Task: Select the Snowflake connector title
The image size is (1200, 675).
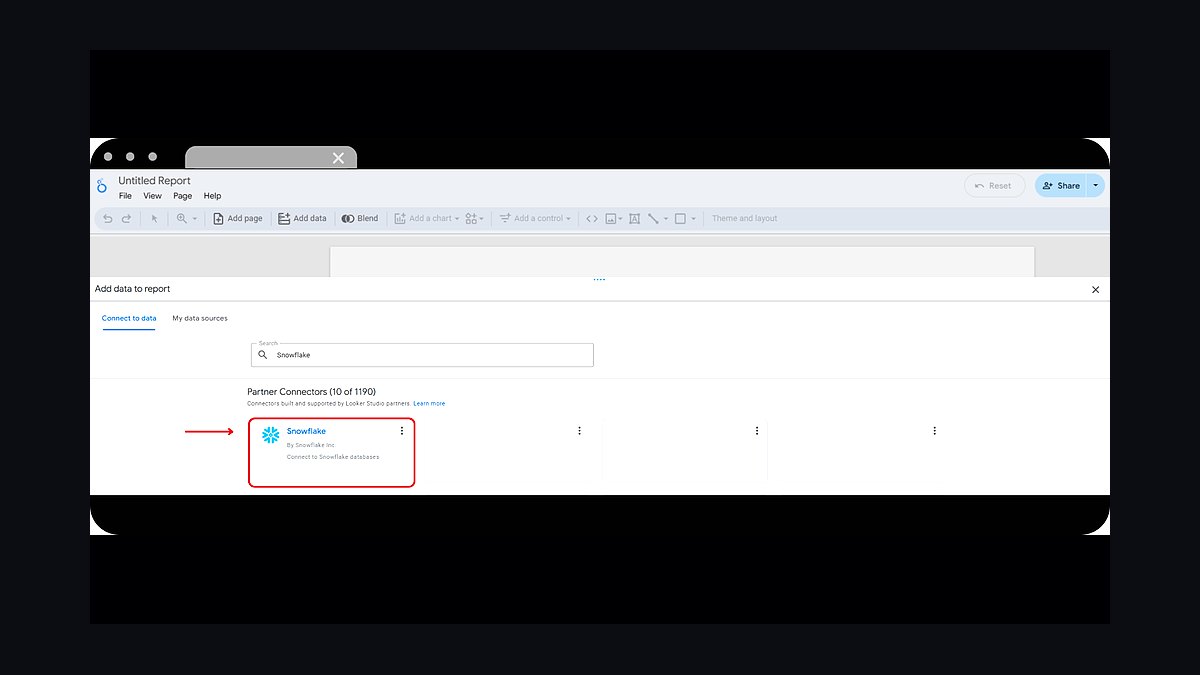Action: (306, 431)
